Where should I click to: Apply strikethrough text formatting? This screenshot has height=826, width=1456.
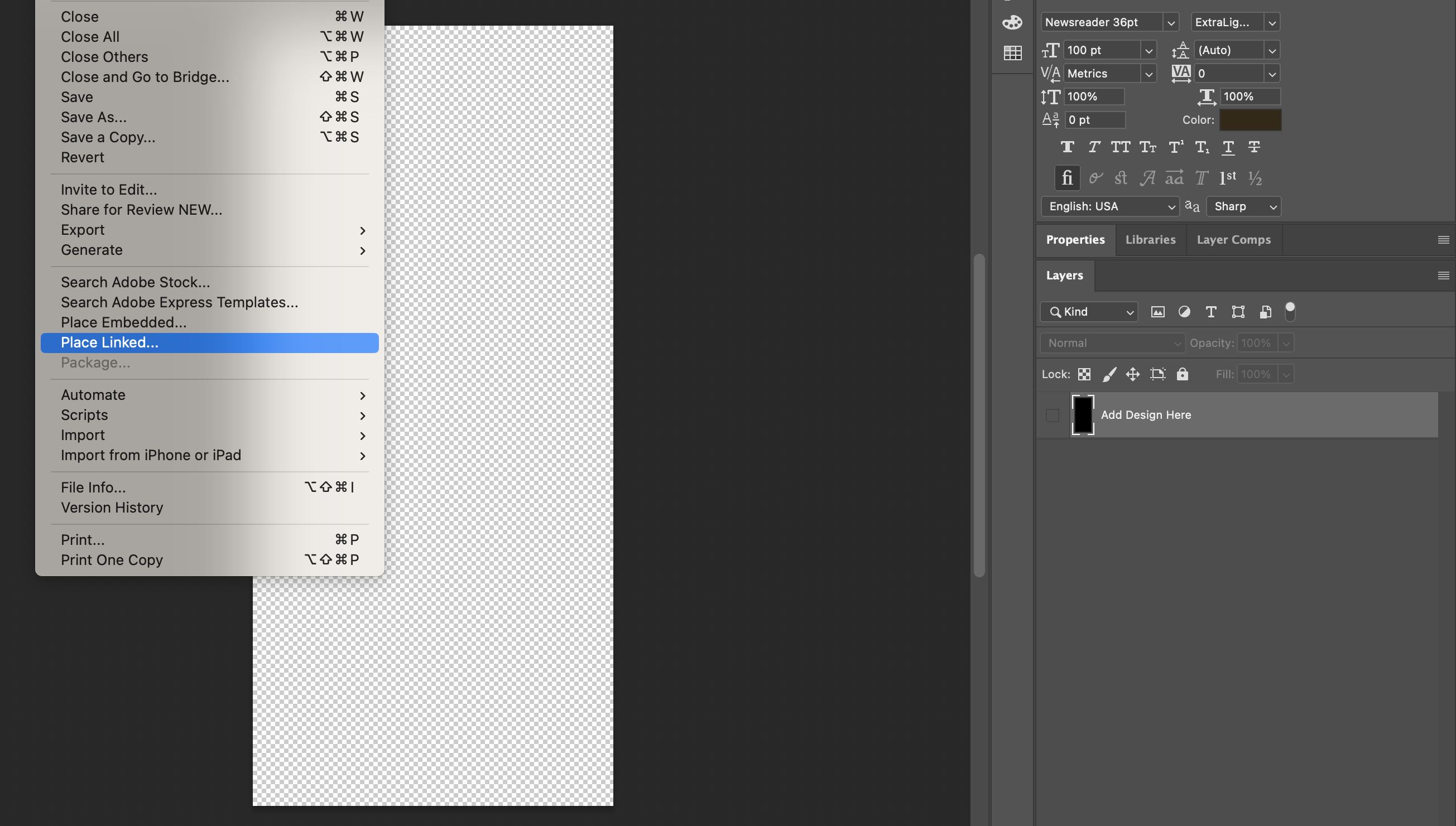point(1254,147)
